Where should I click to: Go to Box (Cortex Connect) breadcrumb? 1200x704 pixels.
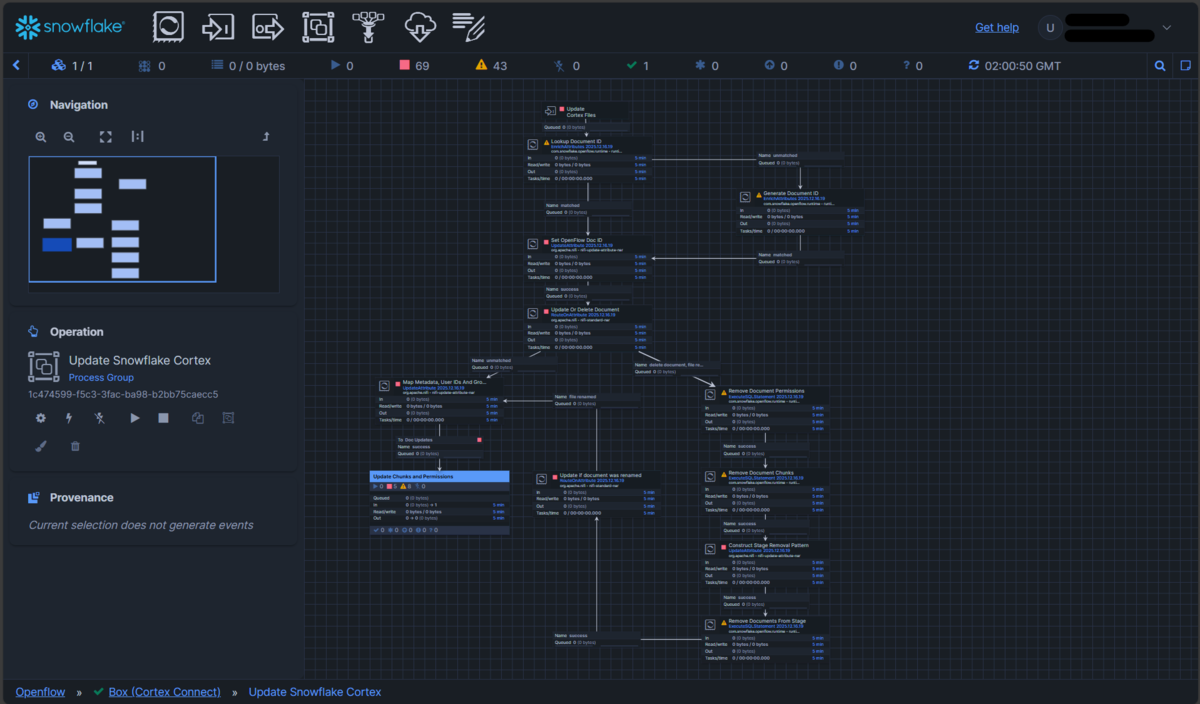[x=165, y=692]
